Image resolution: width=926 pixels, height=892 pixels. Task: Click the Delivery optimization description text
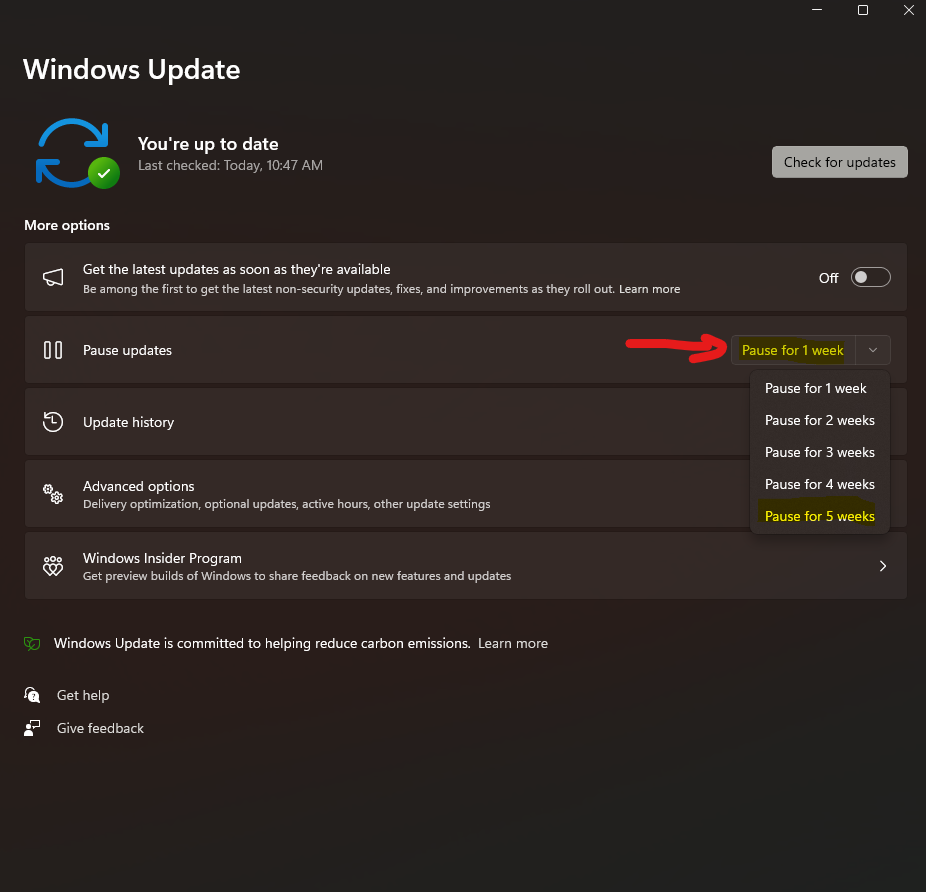[286, 504]
